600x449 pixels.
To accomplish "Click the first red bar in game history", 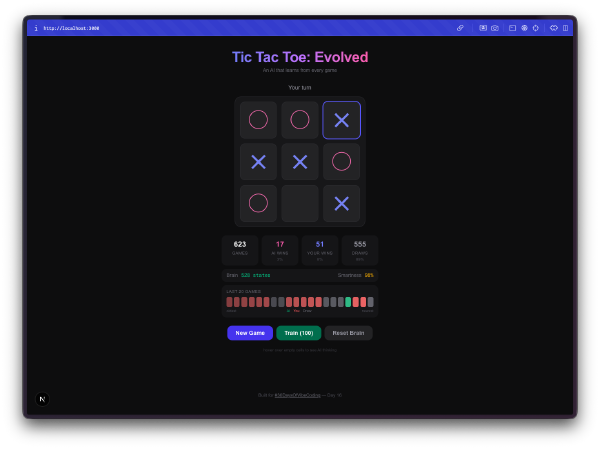I will [x=230, y=302].
